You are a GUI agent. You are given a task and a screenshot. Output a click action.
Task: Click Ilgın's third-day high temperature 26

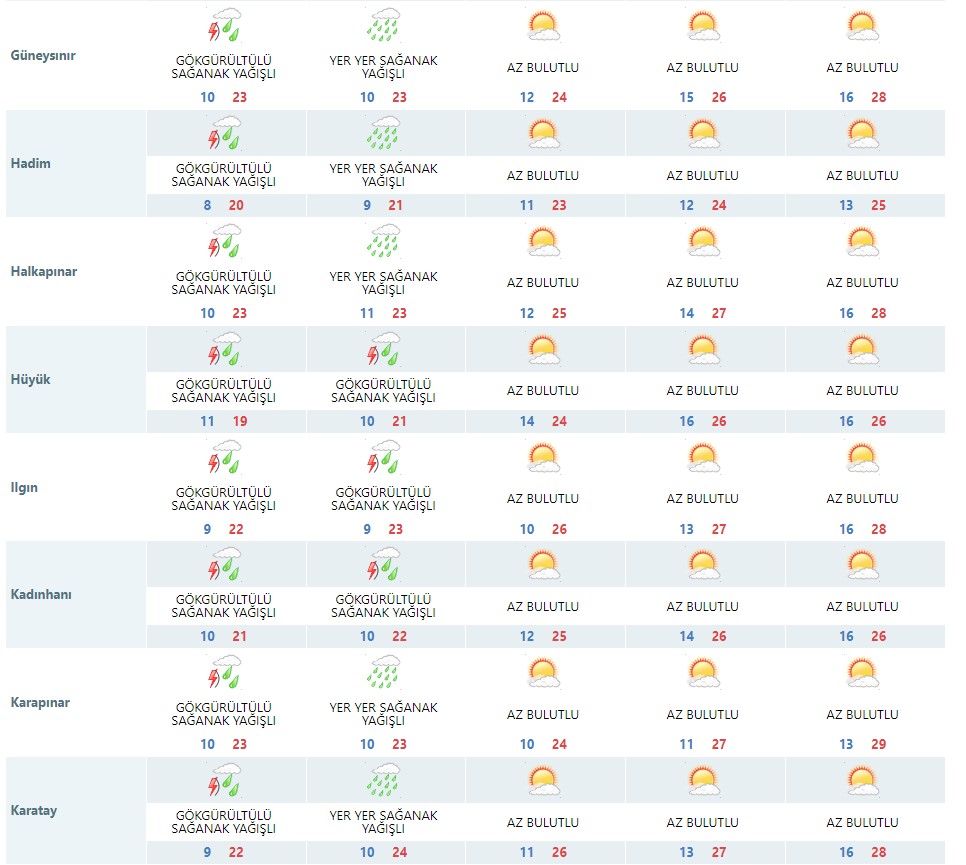[x=559, y=529]
